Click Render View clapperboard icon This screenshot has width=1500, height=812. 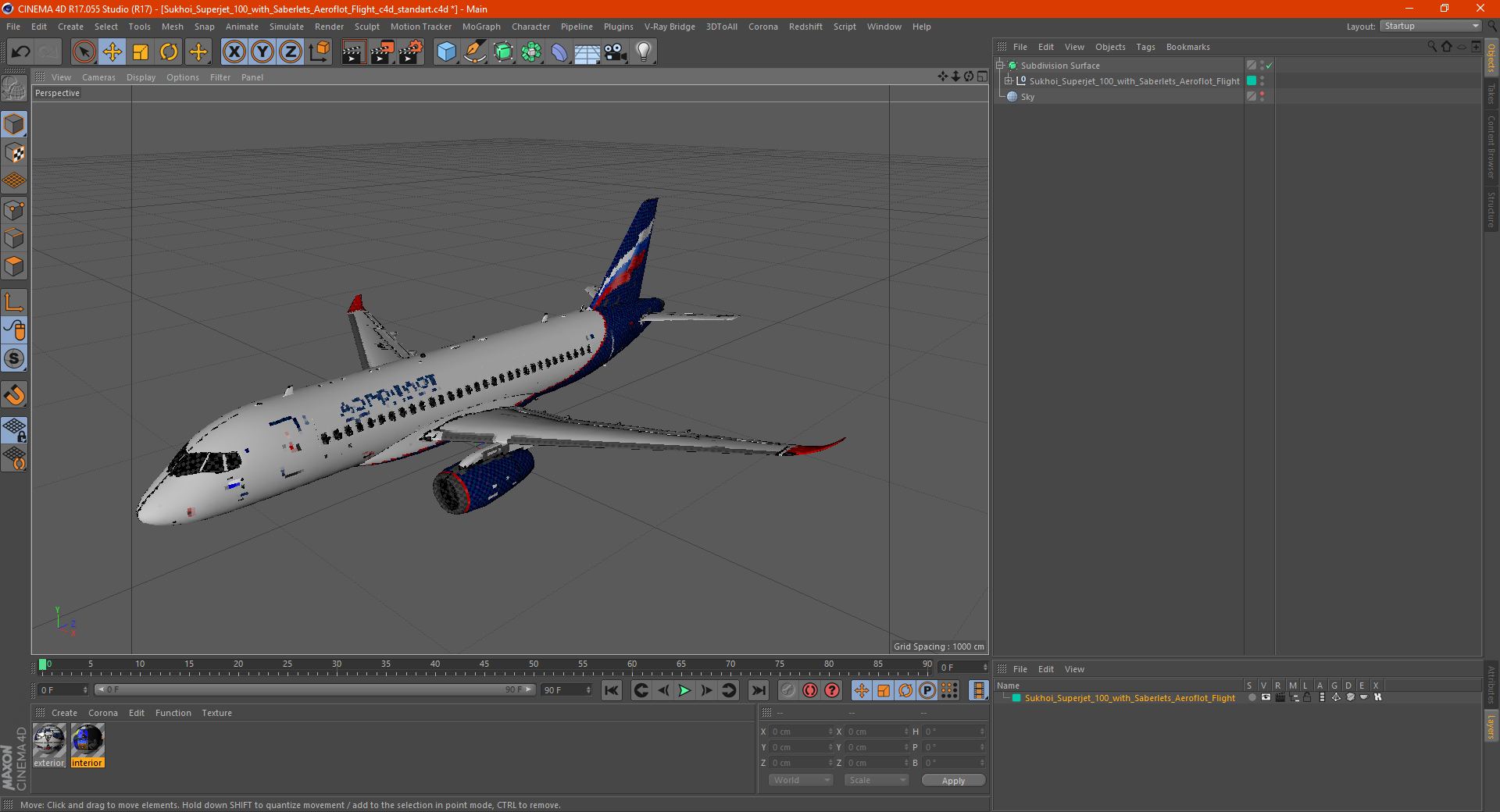click(354, 52)
